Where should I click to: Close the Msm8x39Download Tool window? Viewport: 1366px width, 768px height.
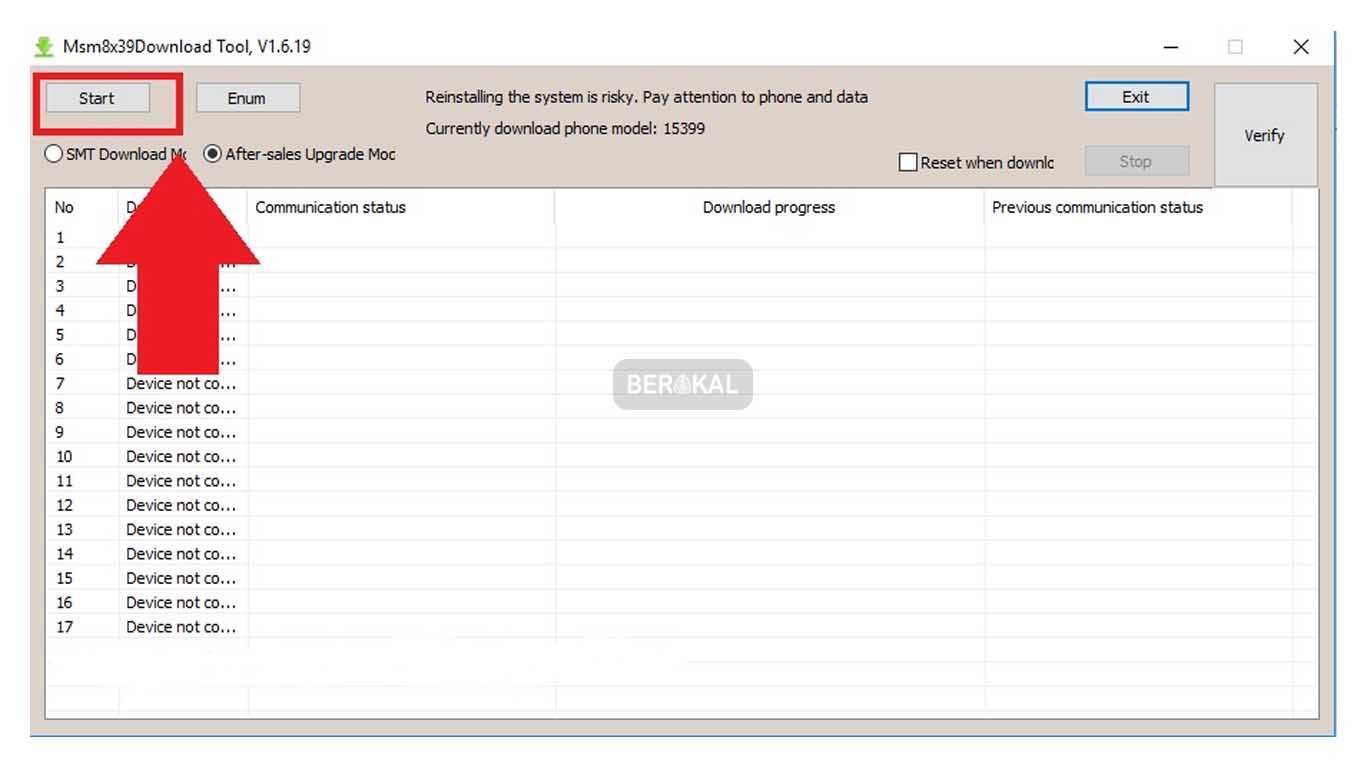[1301, 47]
